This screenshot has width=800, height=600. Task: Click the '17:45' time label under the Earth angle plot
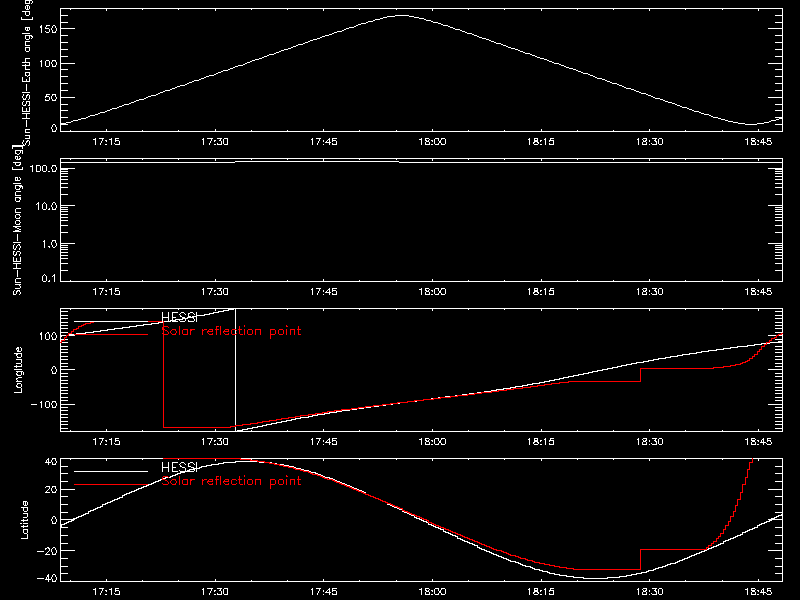pos(323,142)
